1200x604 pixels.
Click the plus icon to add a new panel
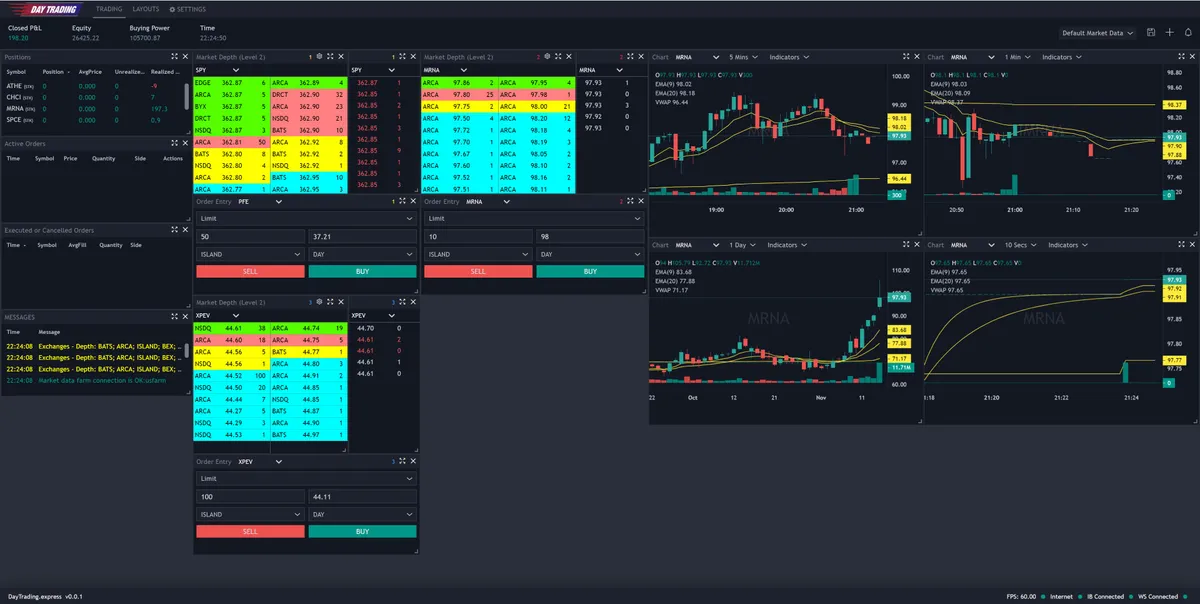point(1170,32)
